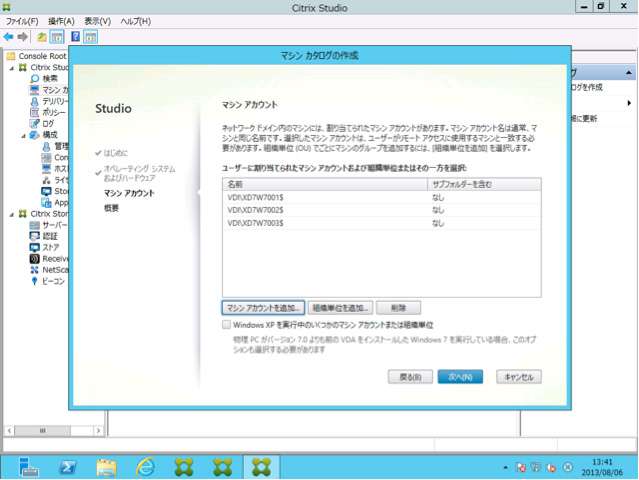The width and height of the screenshot is (639, 480).
Task: Select the ホスト node icon under 構成
Action: [x=46, y=168]
